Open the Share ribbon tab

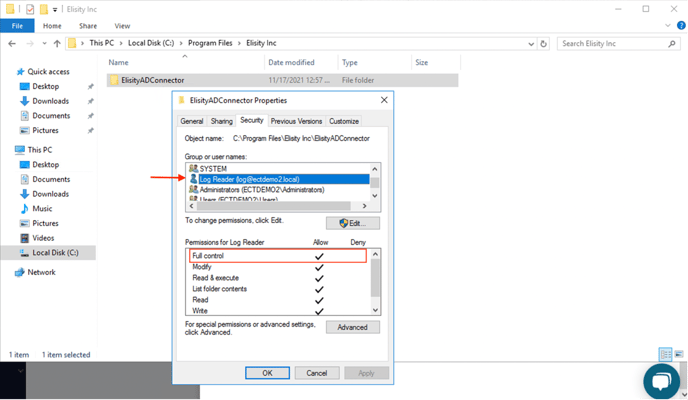(x=88, y=26)
